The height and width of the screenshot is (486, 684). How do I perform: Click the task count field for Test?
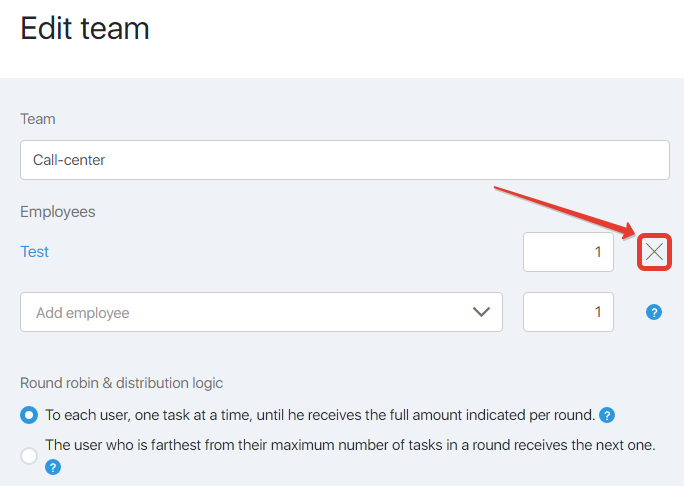(x=568, y=252)
